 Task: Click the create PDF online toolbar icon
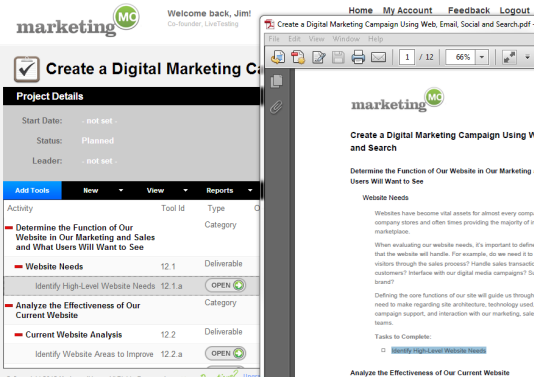pos(278,57)
